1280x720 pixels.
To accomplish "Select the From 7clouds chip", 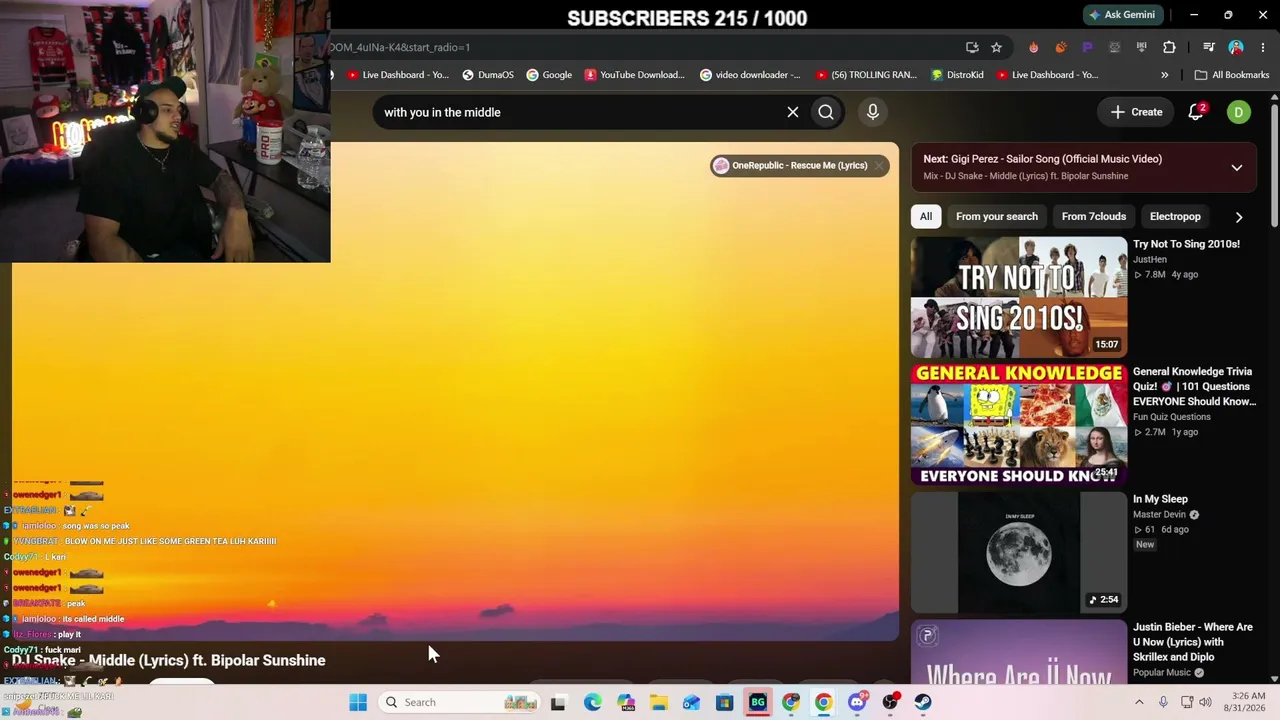I will tap(1094, 216).
